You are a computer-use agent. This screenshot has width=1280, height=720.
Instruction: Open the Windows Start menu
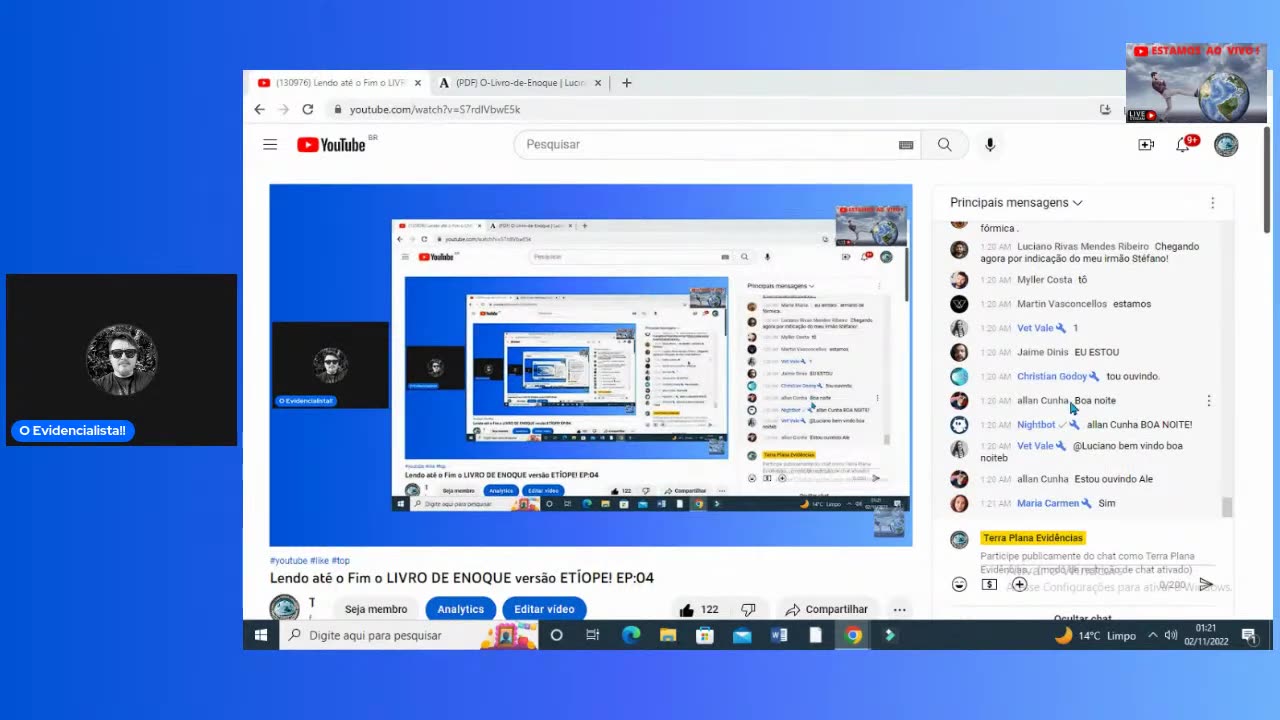pos(261,635)
